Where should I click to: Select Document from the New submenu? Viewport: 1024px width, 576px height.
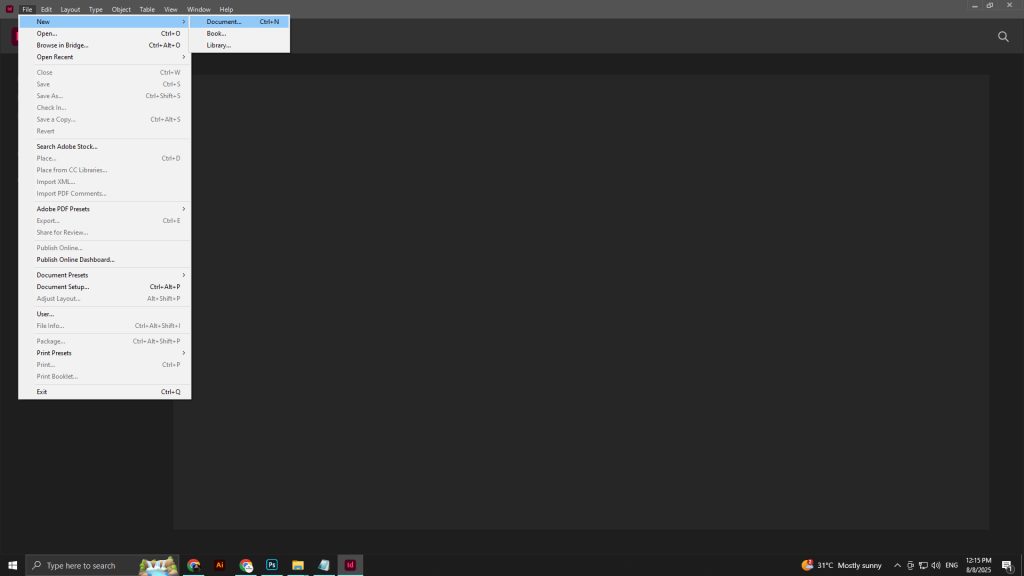[x=224, y=21]
